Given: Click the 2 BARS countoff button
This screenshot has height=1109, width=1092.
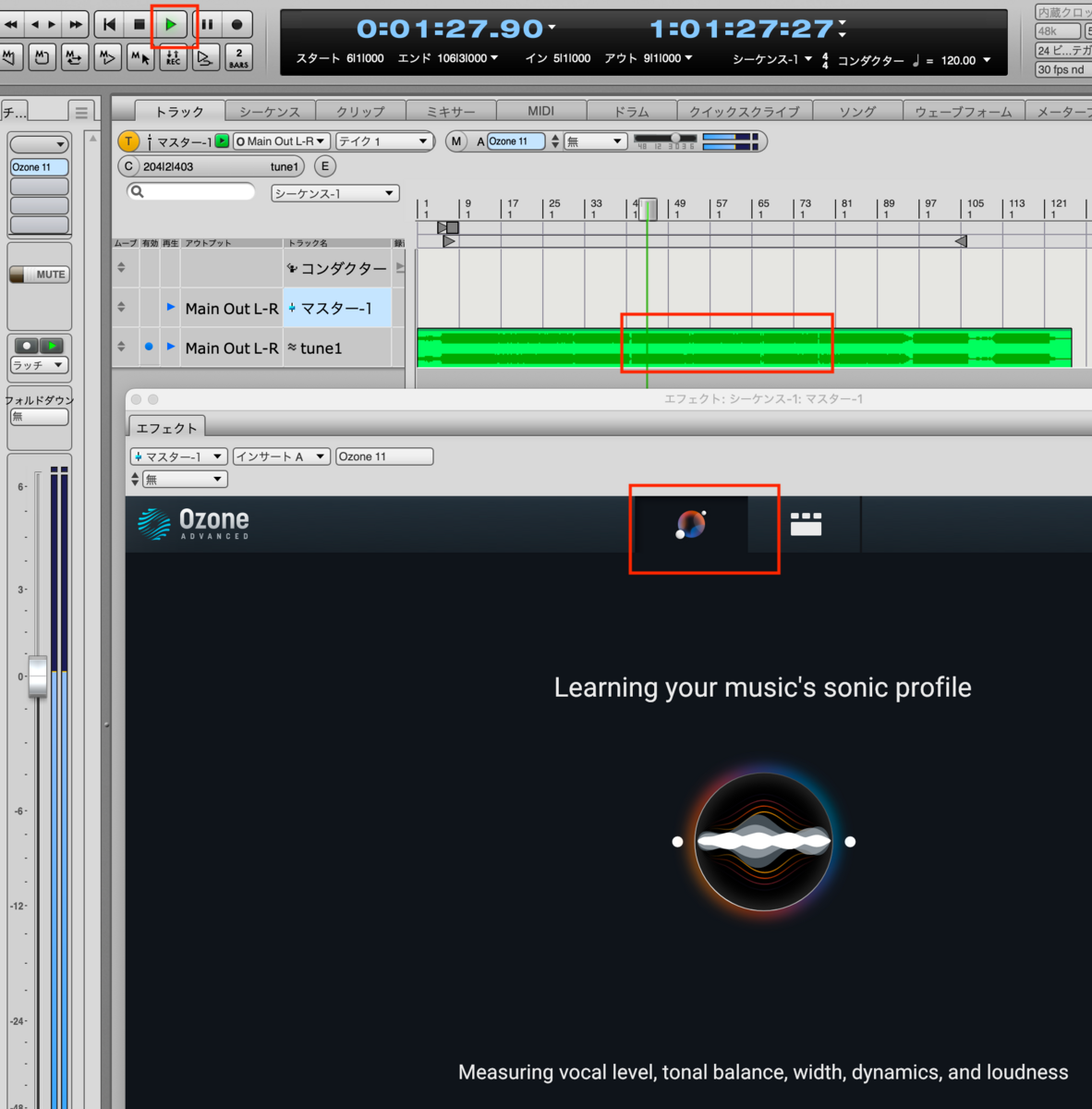Looking at the screenshot, I should click(x=238, y=58).
